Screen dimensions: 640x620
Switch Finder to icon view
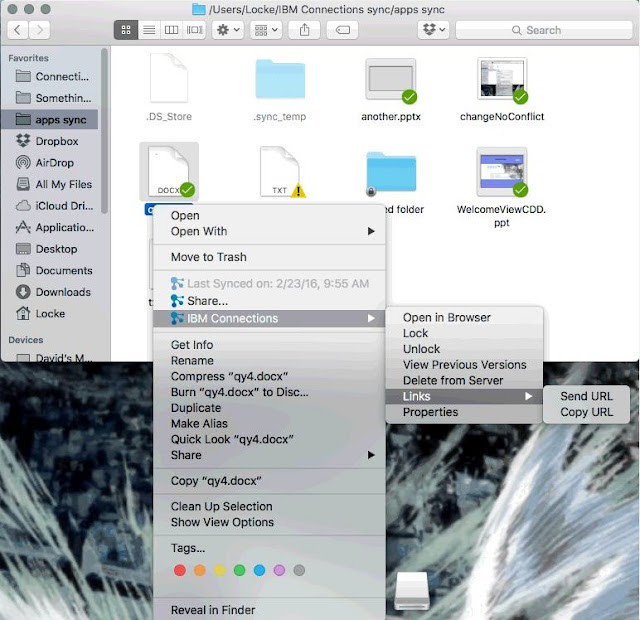(126, 30)
